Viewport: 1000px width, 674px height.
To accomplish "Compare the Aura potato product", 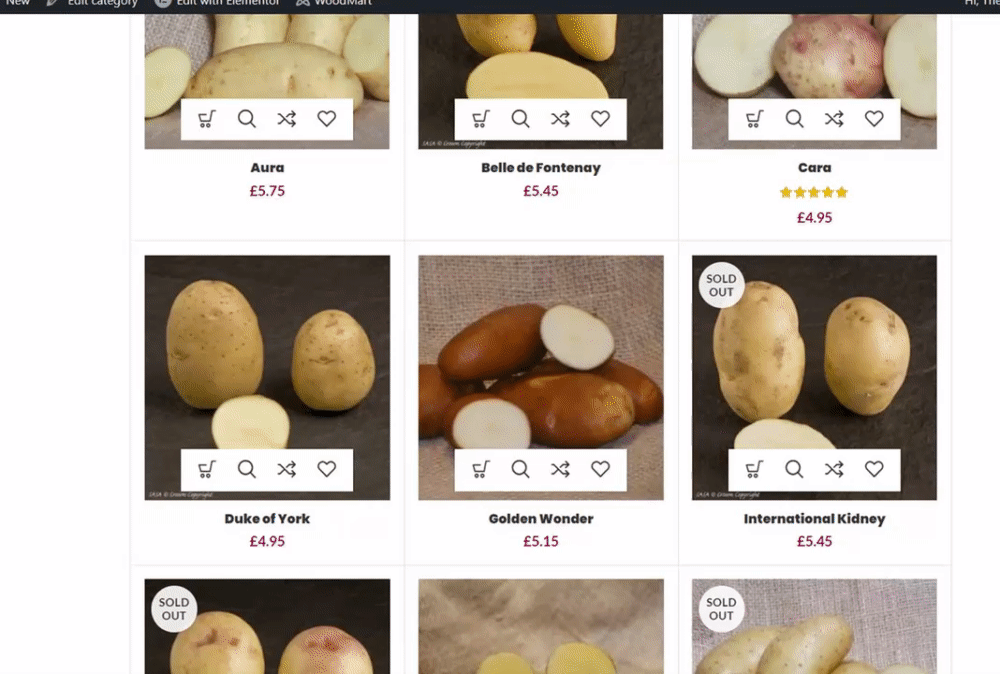I will (287, 119).
